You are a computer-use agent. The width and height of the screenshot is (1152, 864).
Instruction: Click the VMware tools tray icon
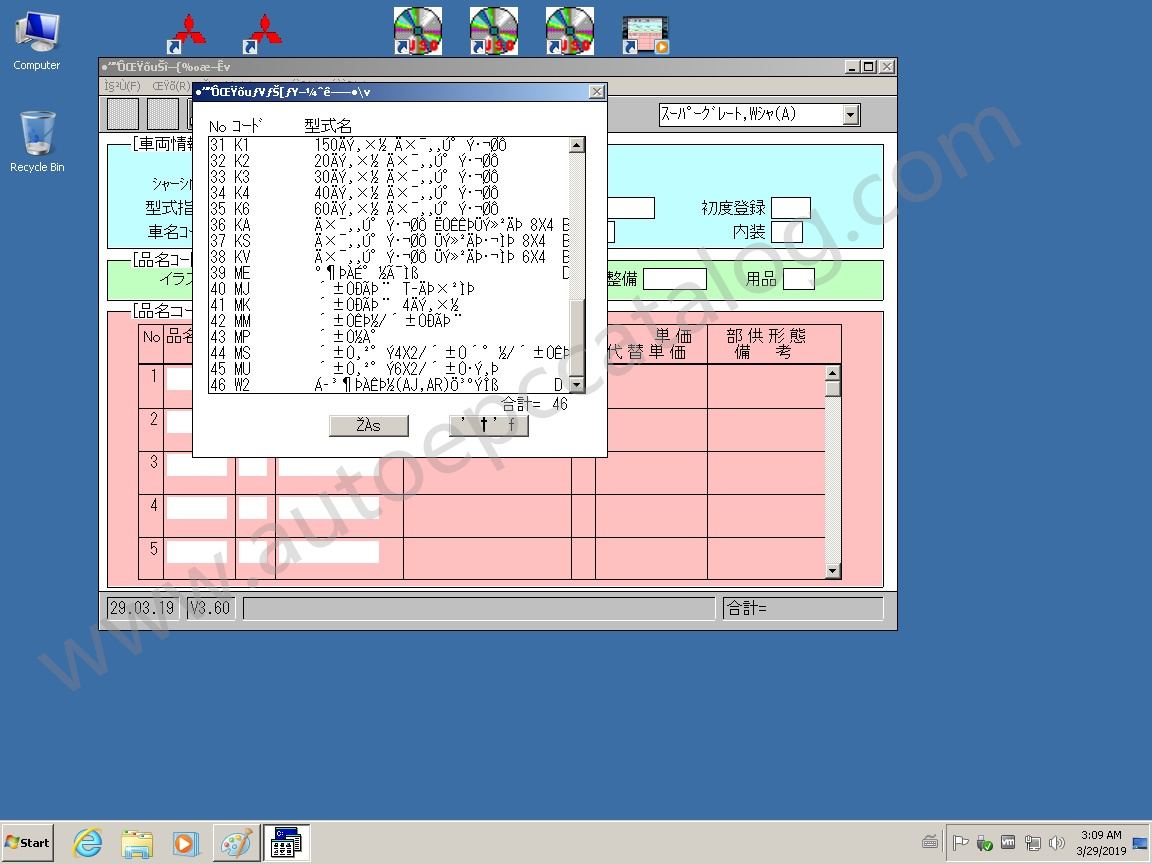tap(1008, 843)
